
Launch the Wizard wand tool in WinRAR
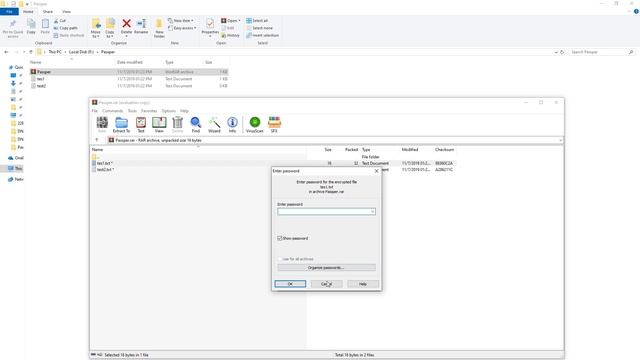[214, 124]
